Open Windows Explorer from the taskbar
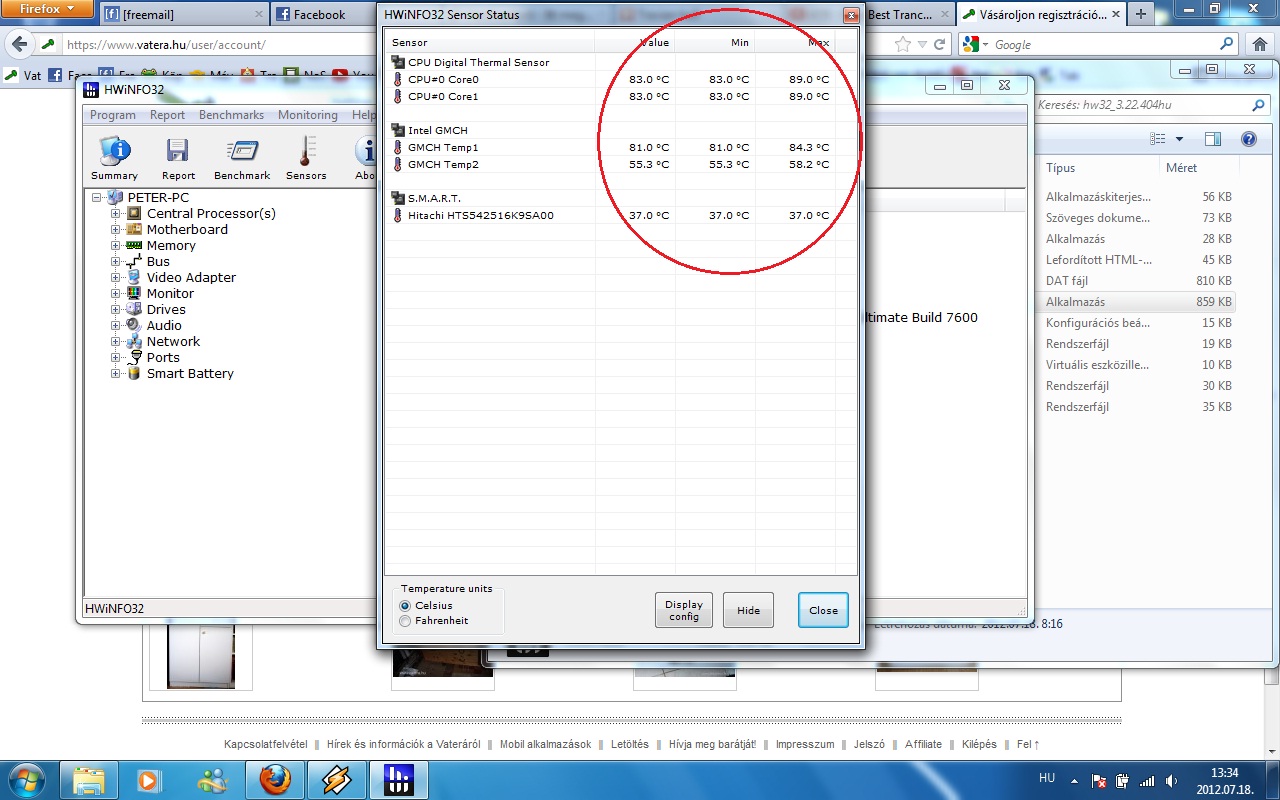Viewport: 1280px width, 800px height. tap(89, 780)
